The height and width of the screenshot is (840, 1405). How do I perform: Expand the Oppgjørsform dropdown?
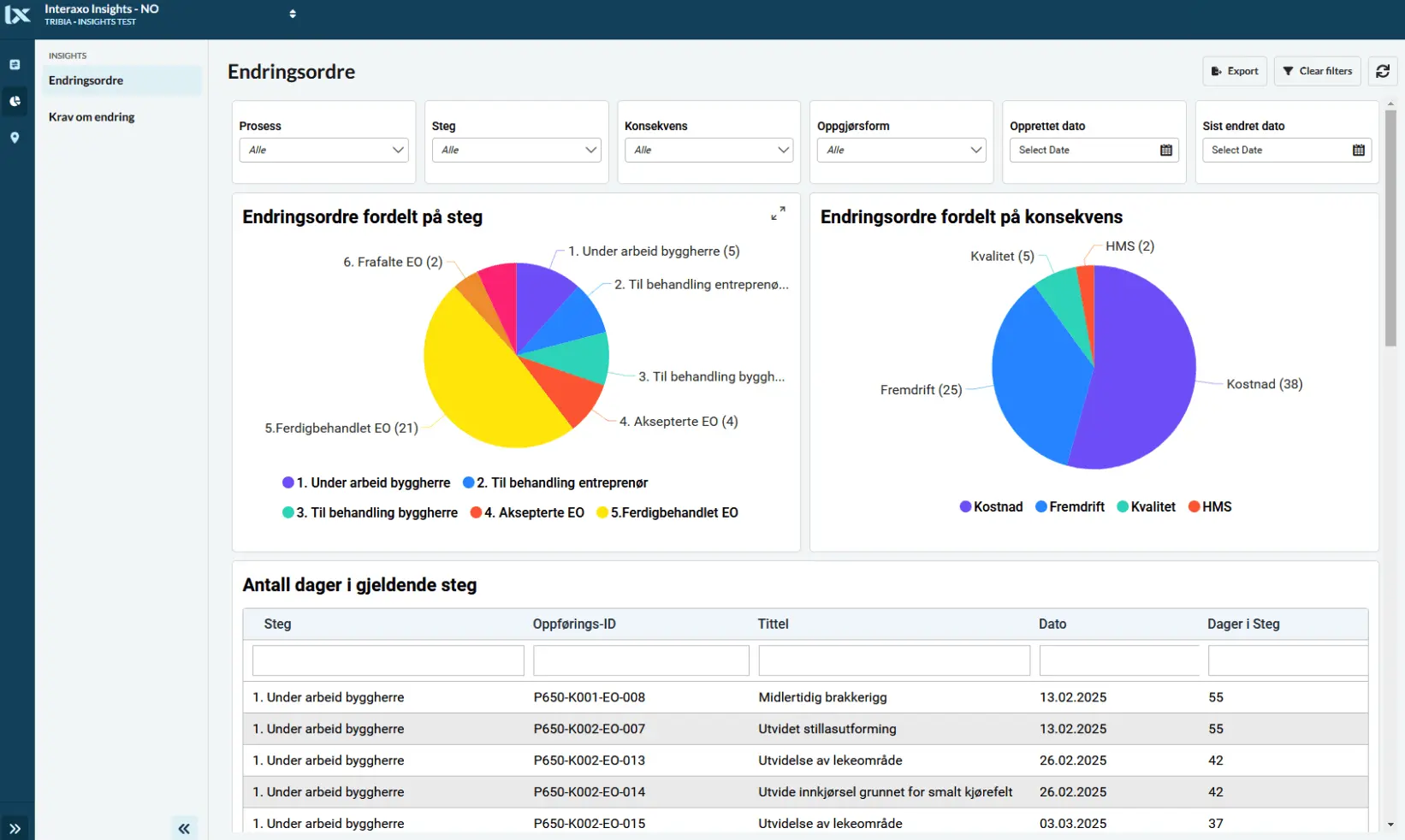tap(901, 151)
